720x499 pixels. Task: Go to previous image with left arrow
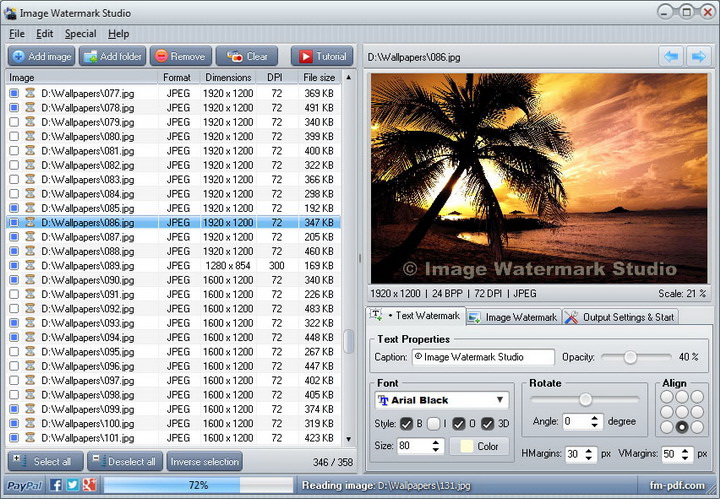(x=670, y=56)
